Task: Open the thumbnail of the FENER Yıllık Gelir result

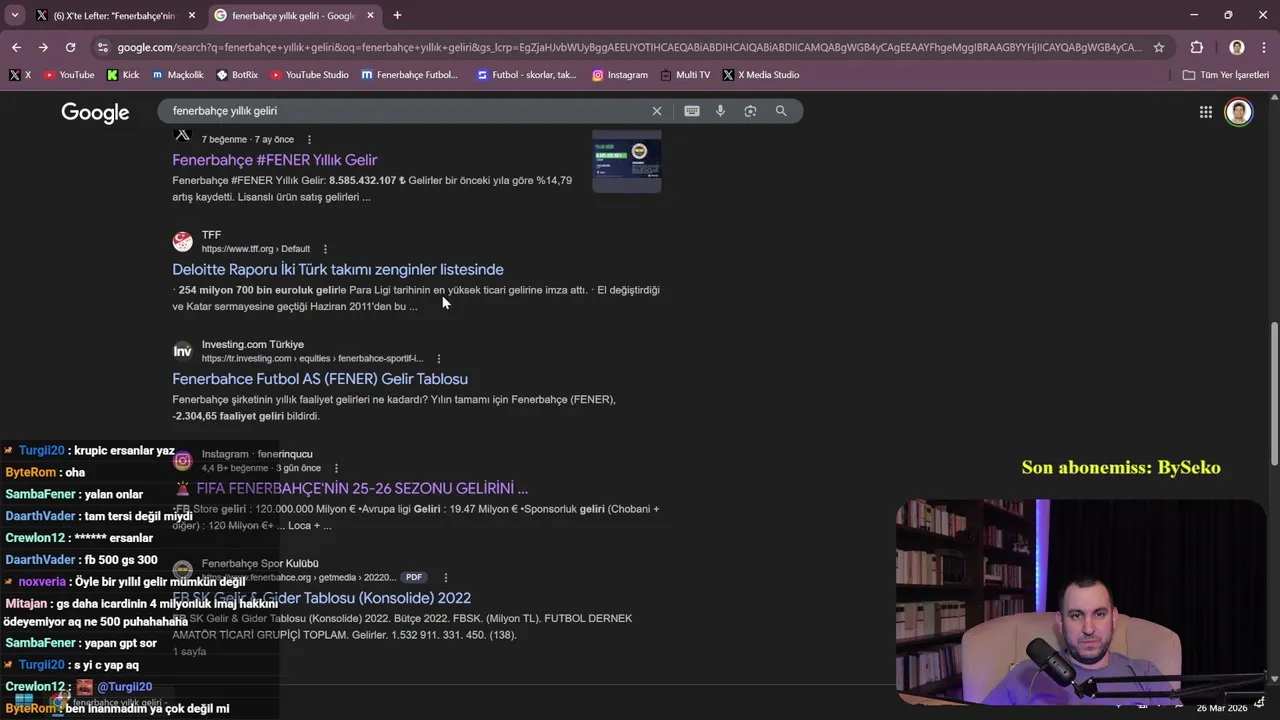Action: pos(627,161)
